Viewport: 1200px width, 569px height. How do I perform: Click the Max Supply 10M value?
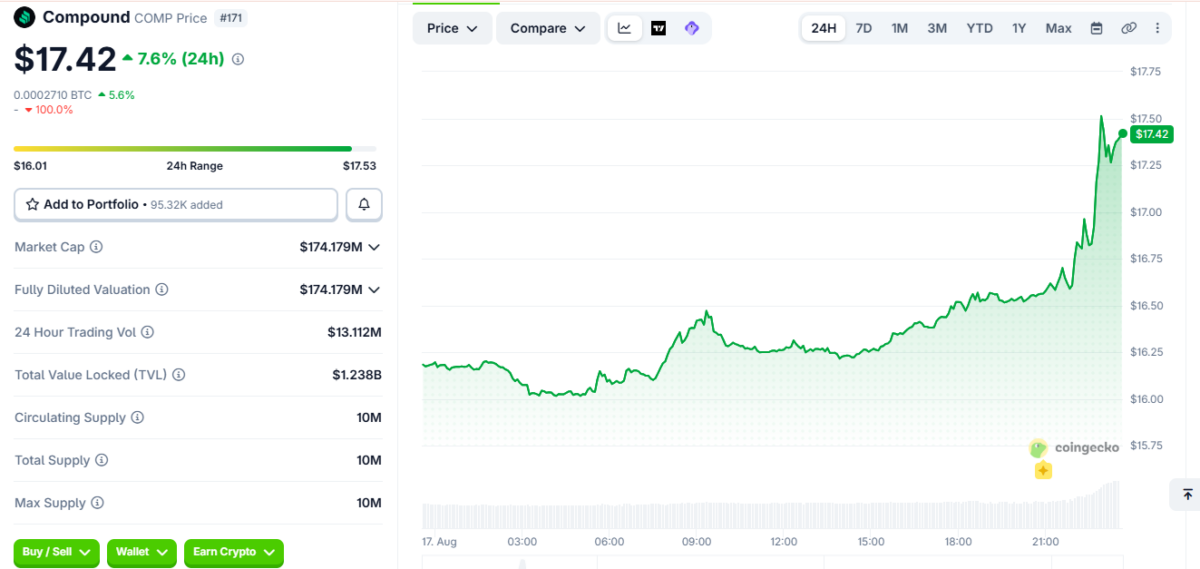[369, 503]
